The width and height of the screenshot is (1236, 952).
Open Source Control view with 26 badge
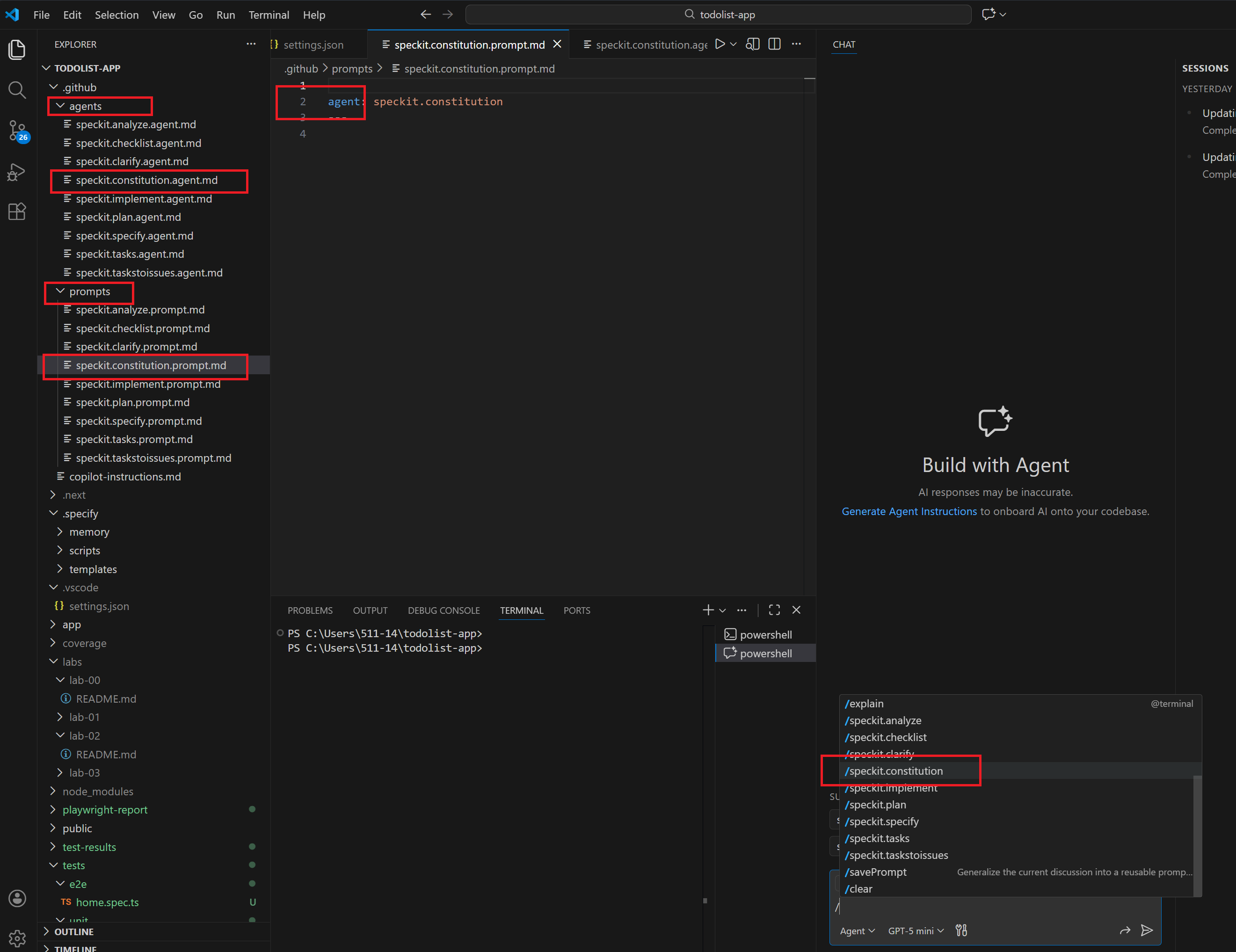click(x=17, y=131)
